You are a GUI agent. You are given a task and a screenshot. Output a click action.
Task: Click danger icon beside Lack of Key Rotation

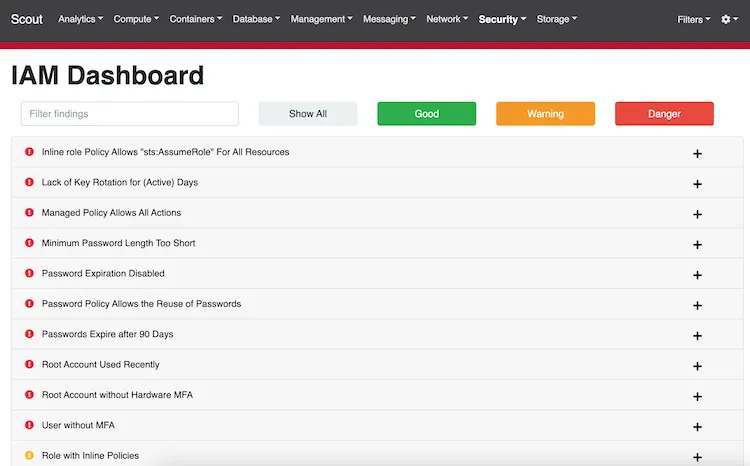click(29, 182)
